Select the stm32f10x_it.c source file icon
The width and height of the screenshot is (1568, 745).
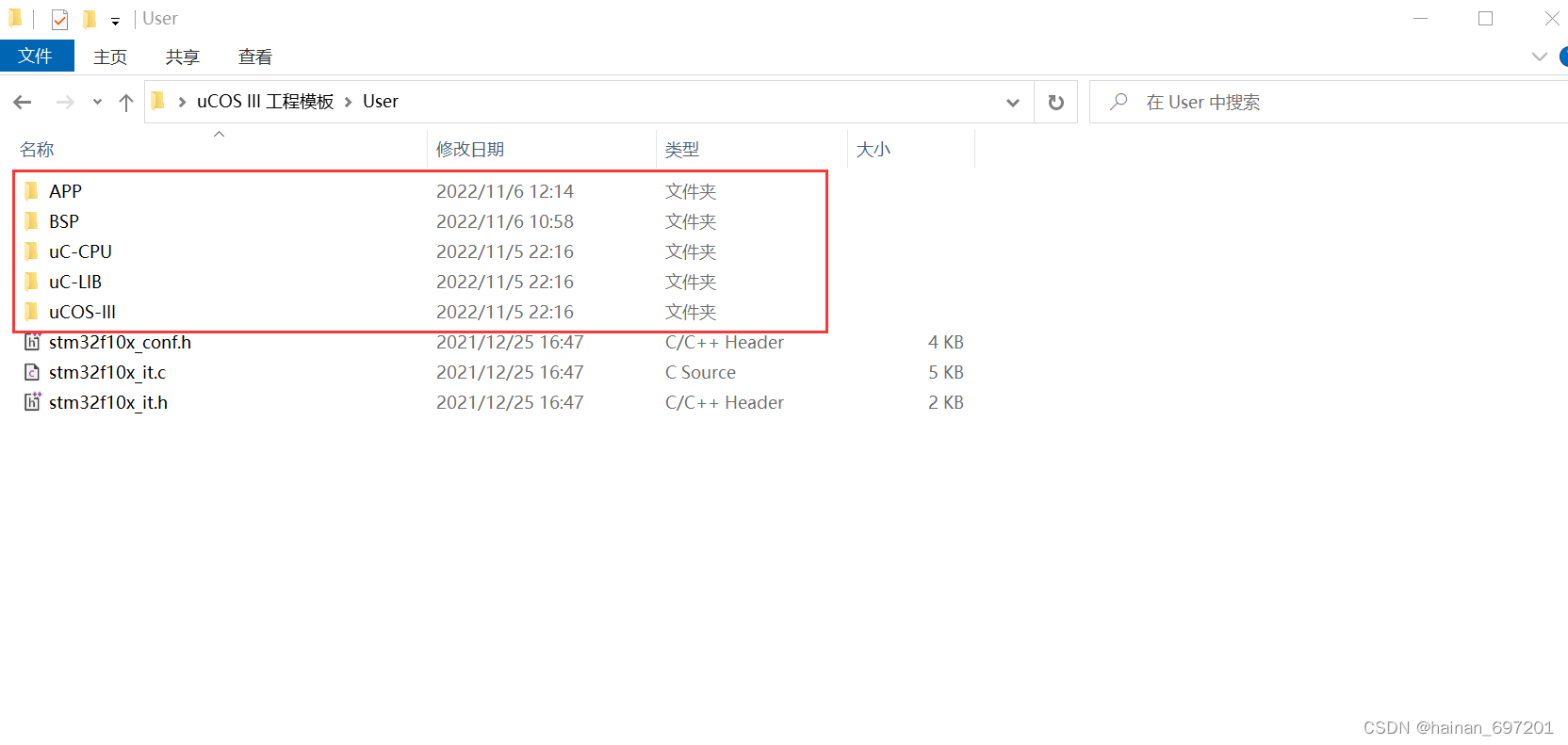pos(32,372)
